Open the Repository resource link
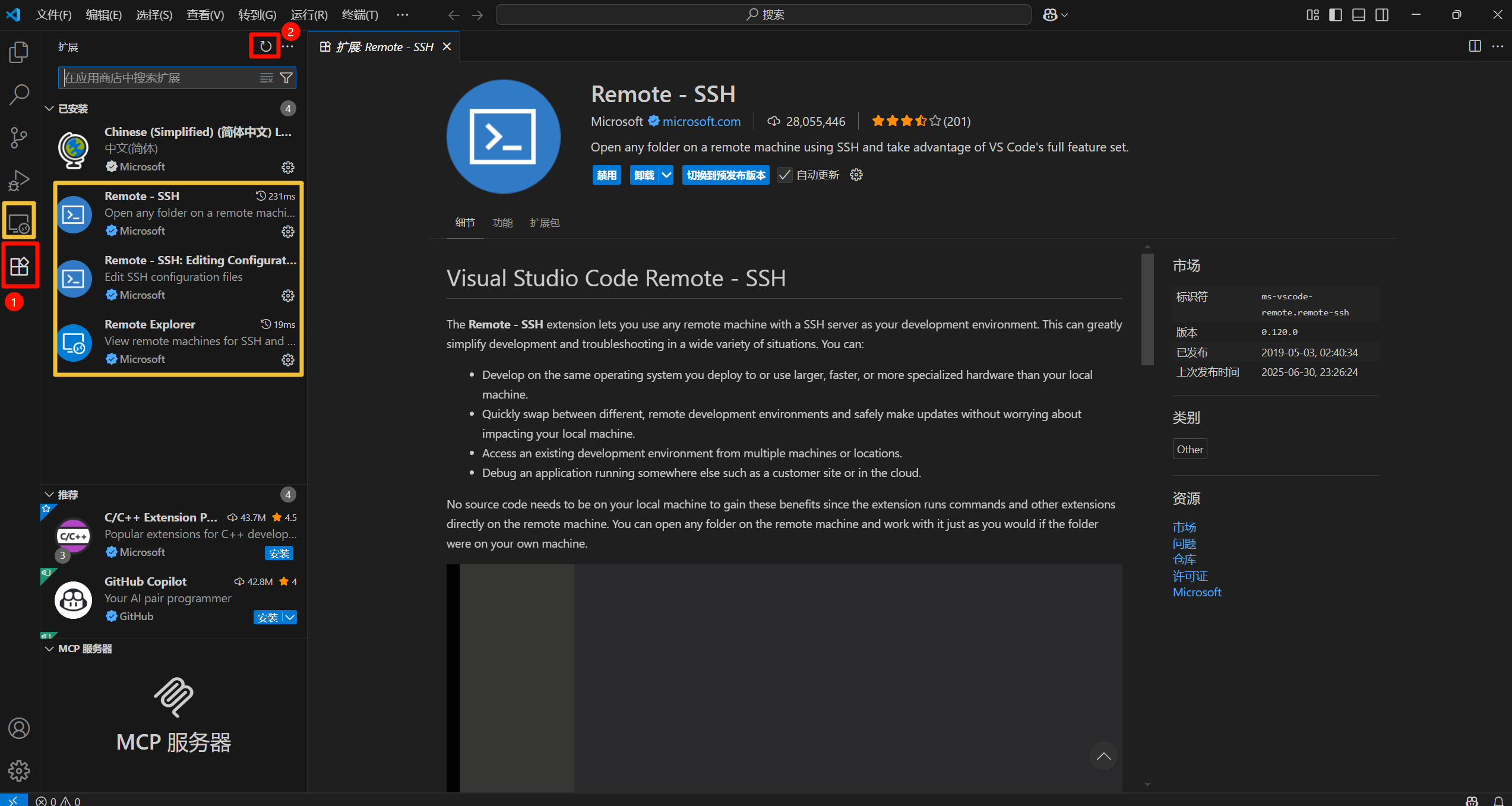 click(1184, 560)
